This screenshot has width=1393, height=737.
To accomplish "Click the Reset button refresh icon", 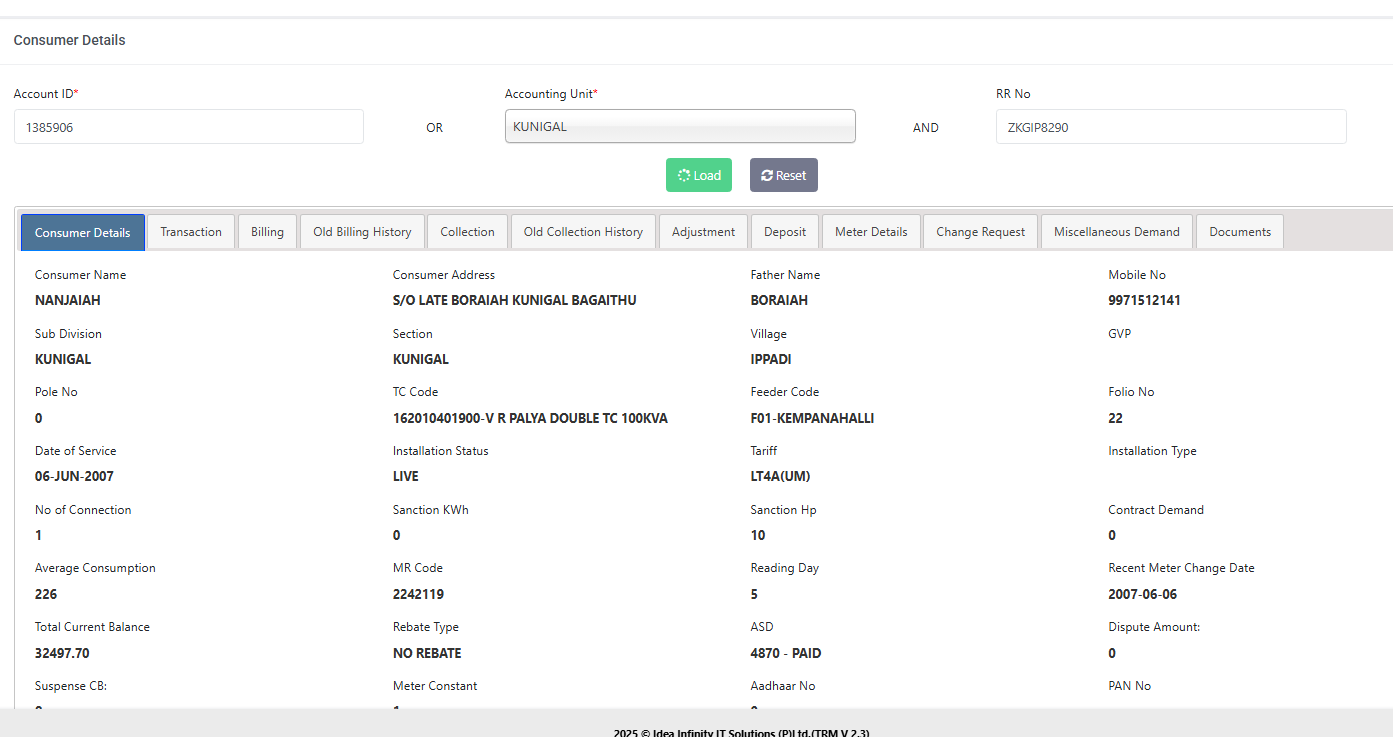I will [x=767, y=176].
